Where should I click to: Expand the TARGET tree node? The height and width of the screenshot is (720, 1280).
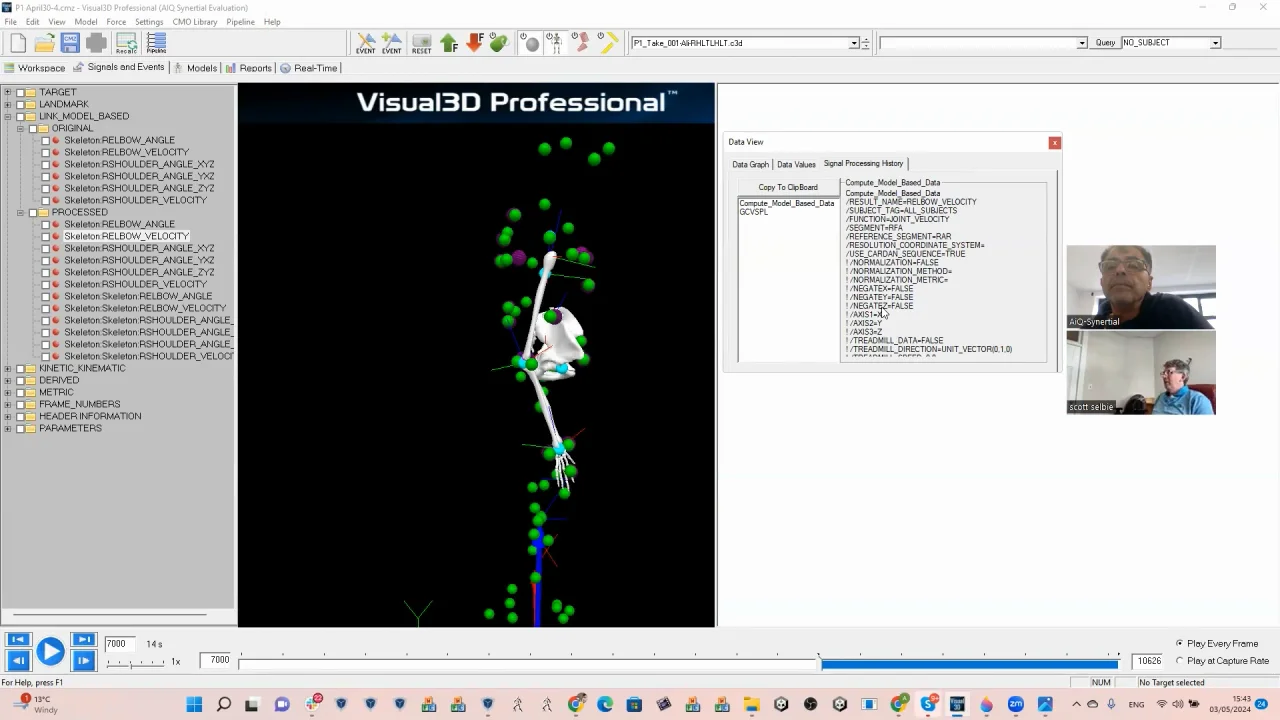point(8,92)
